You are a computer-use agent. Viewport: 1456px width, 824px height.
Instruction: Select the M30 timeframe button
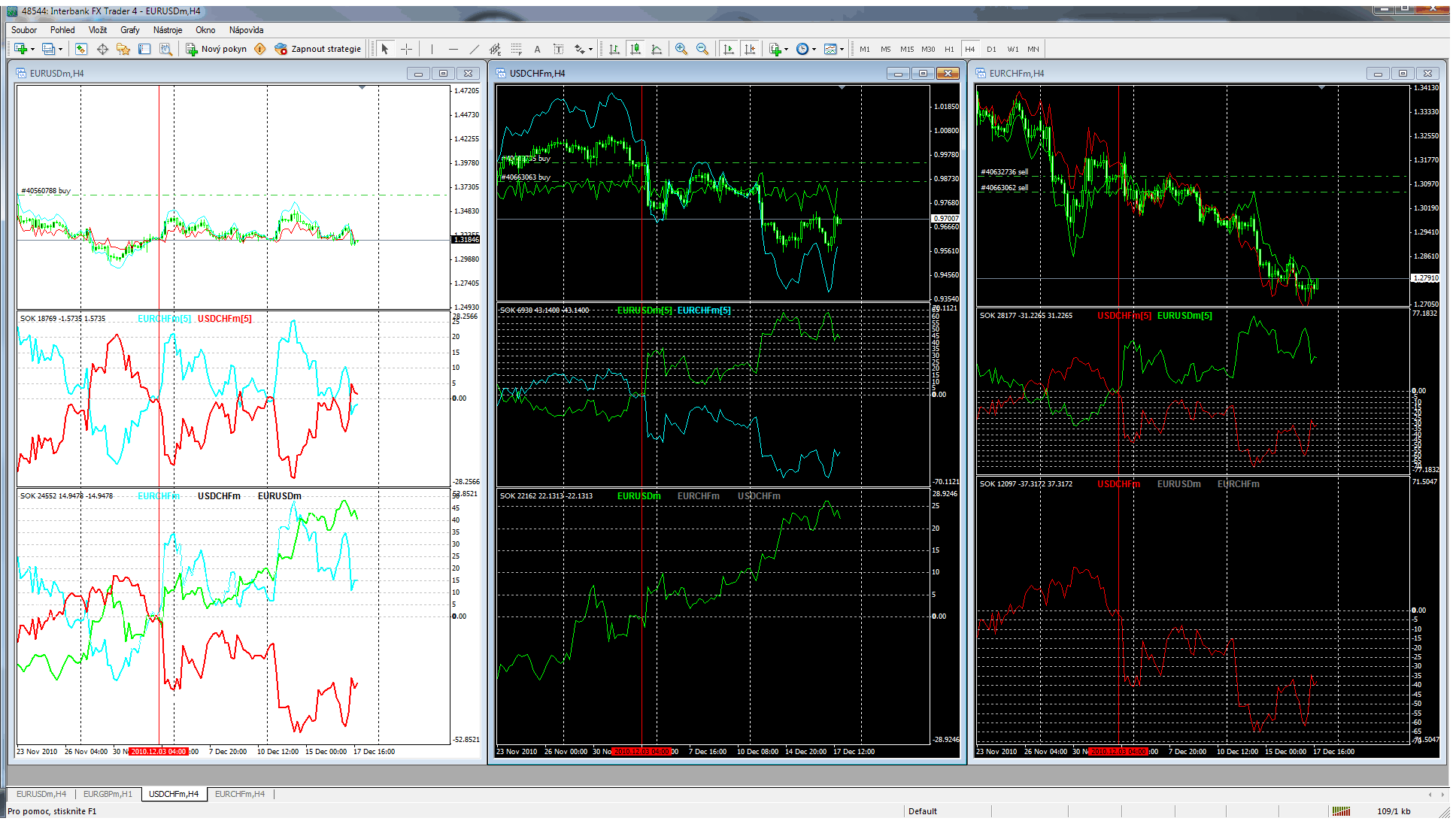pos(928,49)
